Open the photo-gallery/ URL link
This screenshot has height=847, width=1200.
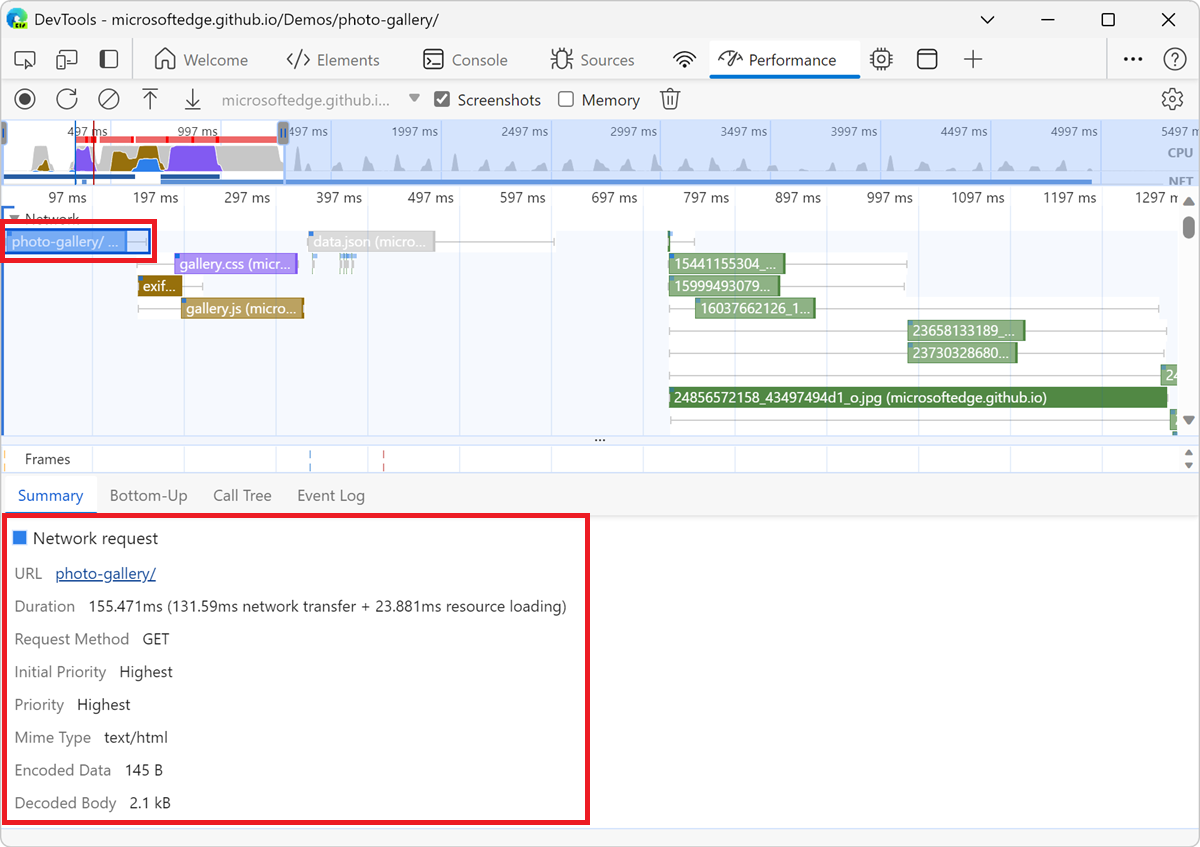coord(106,573)
